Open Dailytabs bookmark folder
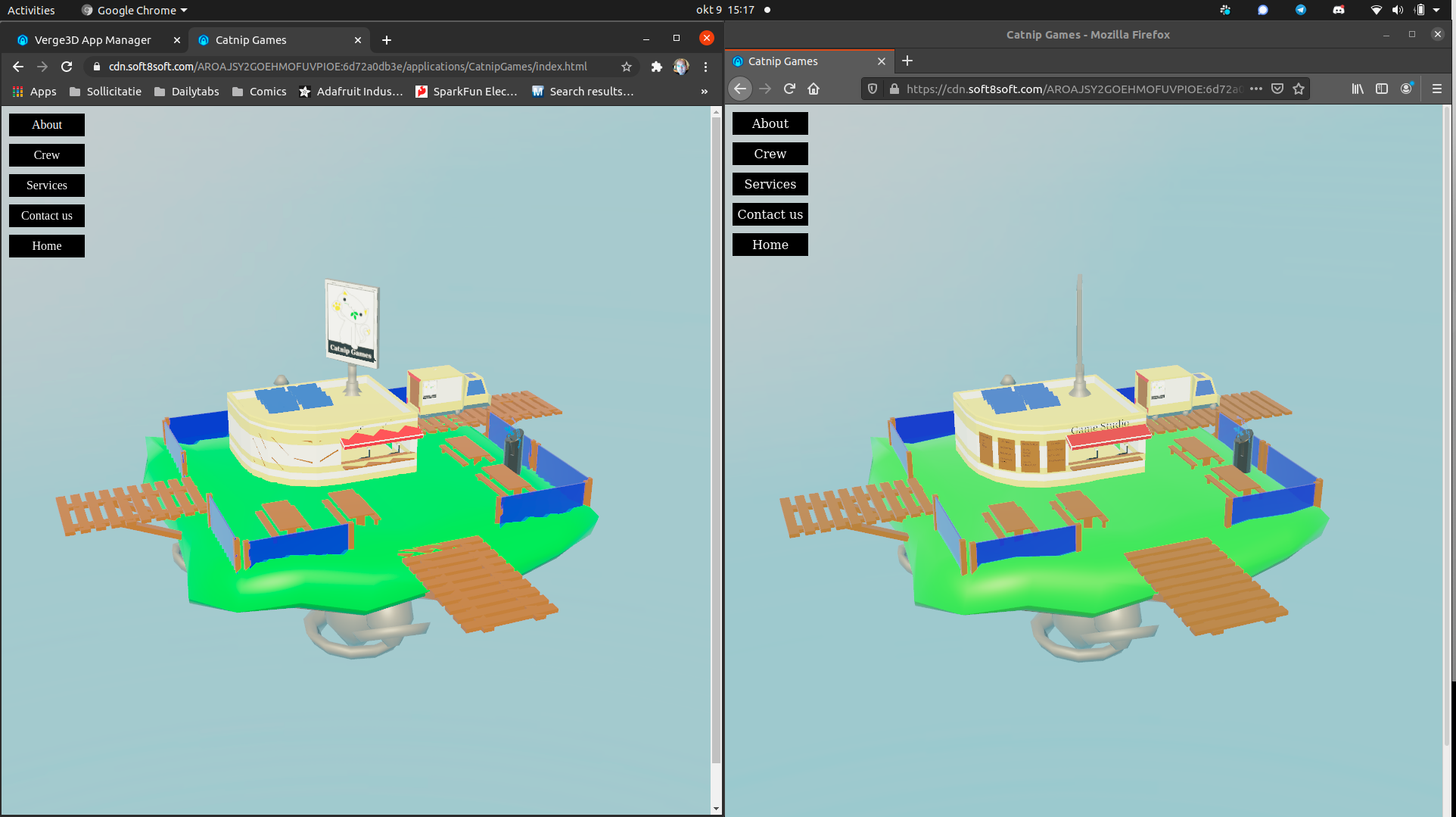Image resolution: width=1456 pixels, height=817 pixels. [187, 92]
